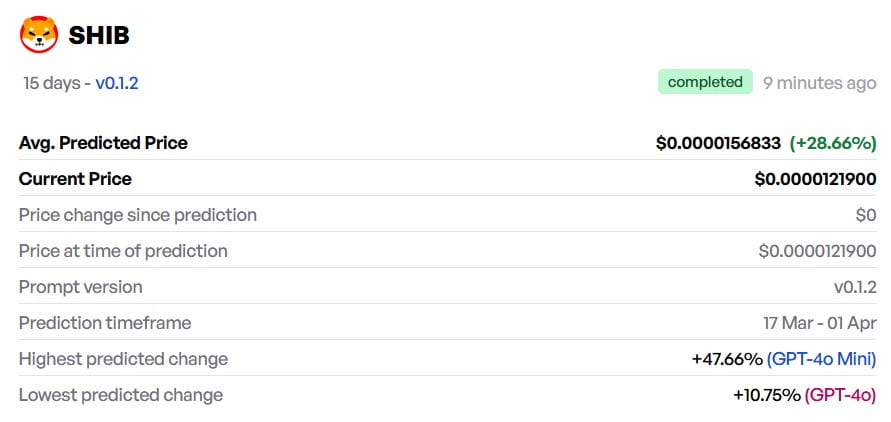Click the +10.75% lowest change value
The image size is (891, 422).
767,395
